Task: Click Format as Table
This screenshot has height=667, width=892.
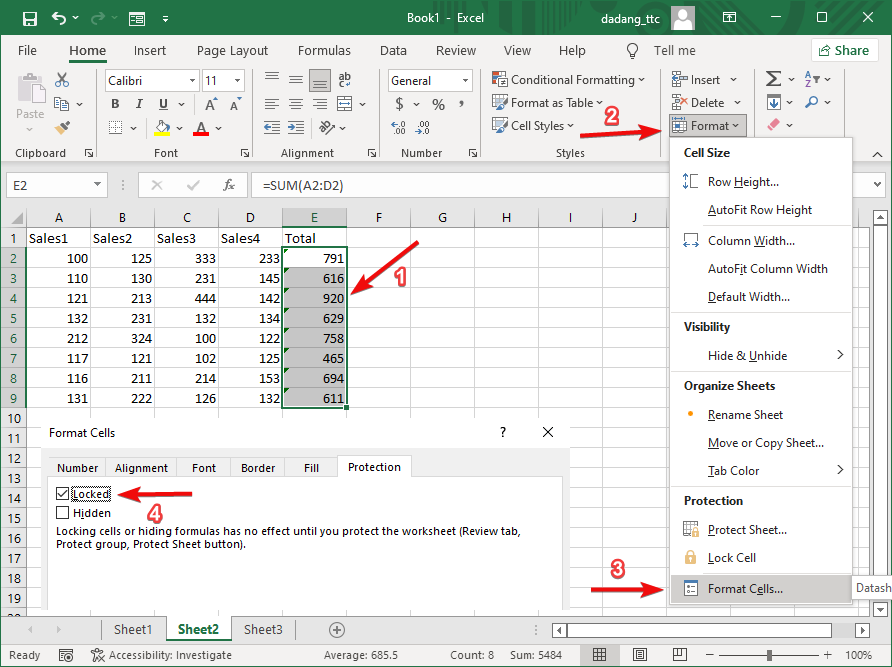Action: pyautogui.click(x=548, y=102)
